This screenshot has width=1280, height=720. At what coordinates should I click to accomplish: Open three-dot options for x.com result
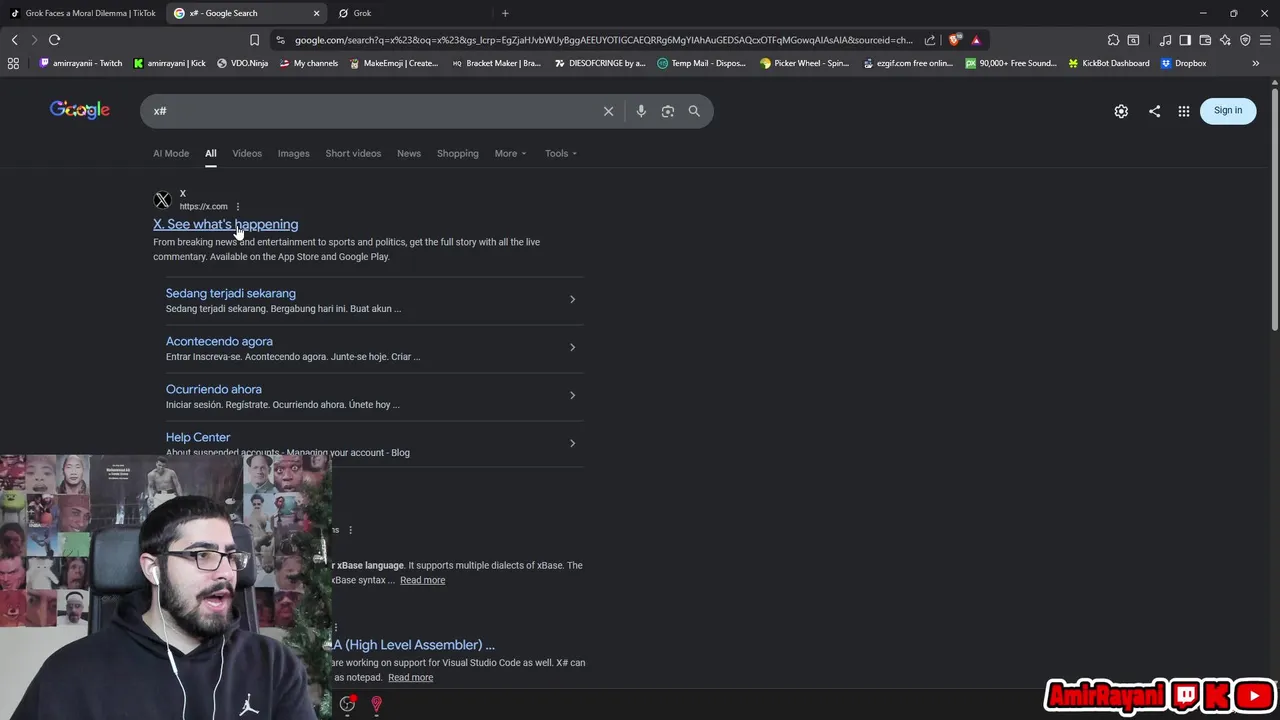[238, 207]
